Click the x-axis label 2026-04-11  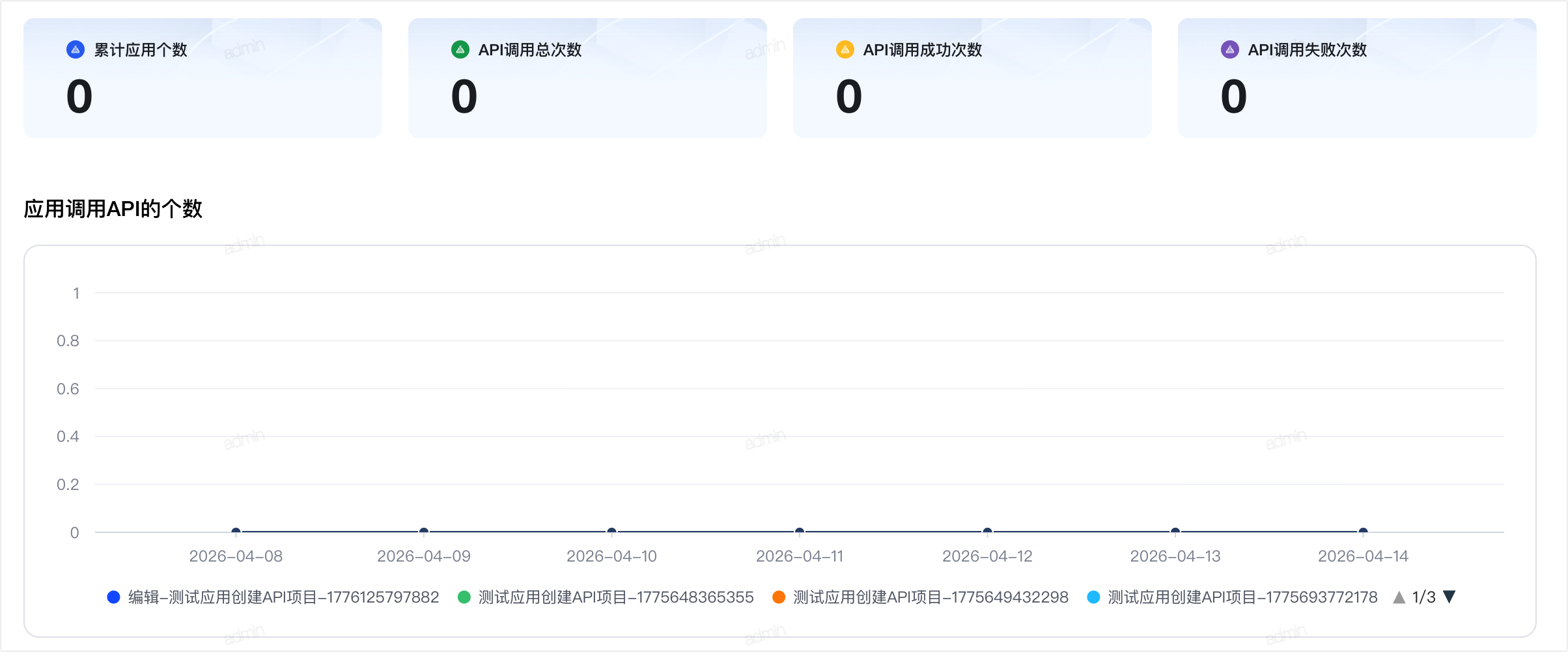tap(800, 556)
